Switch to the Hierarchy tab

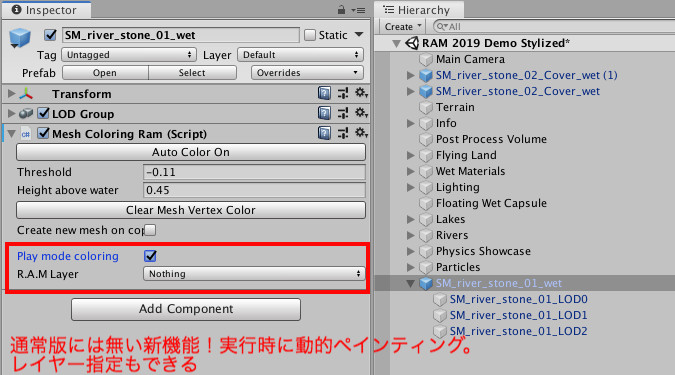pos(418,10)
